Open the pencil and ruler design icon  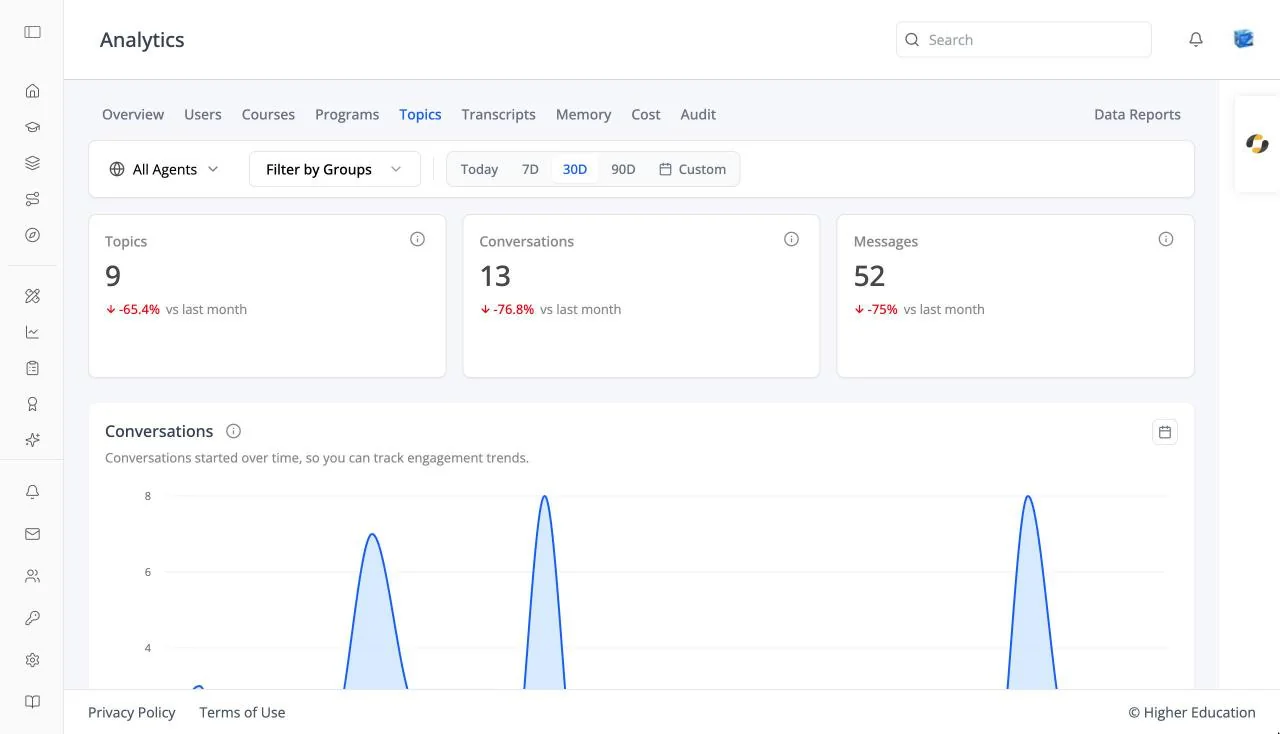coord(32,296)
